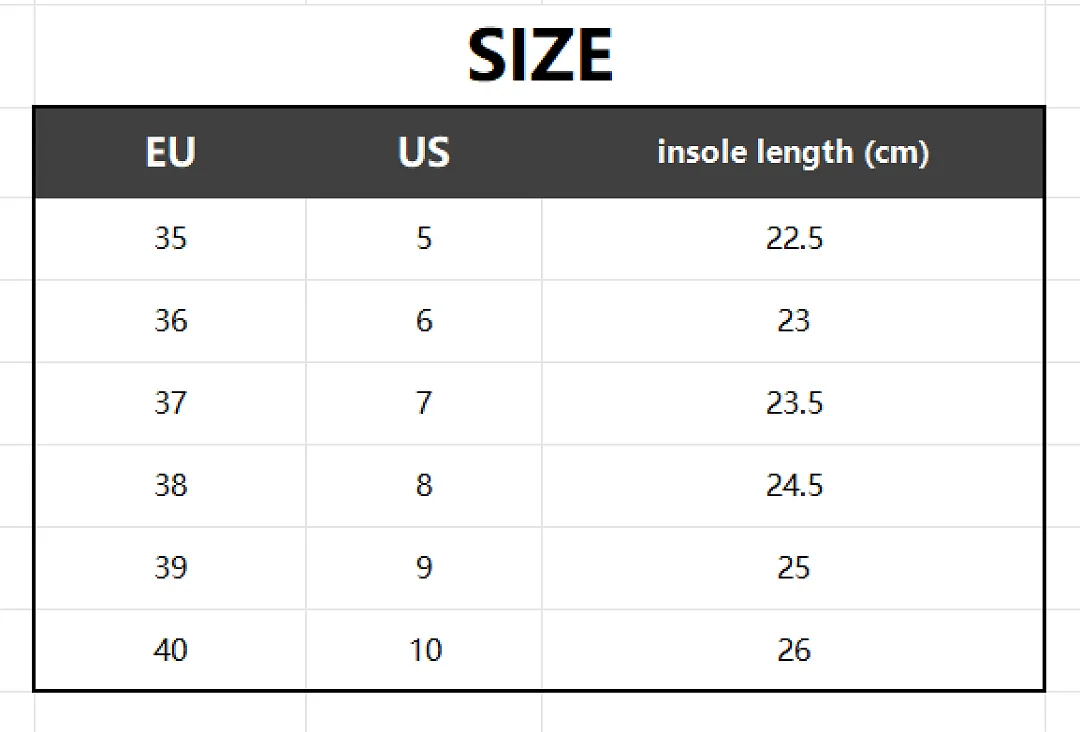The image size is (1080, 732).
Task: Select the EU 35 cell
Action: click(170, 238)
